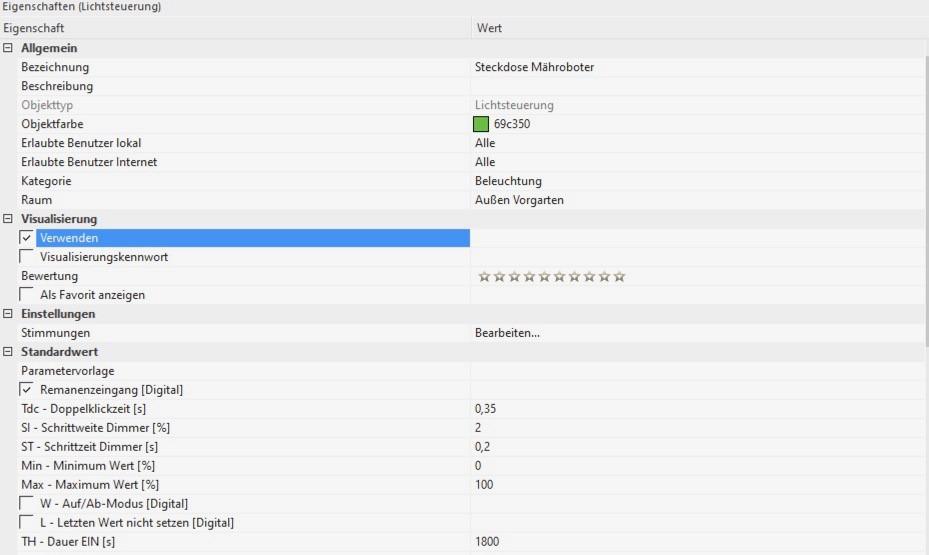929x555 pixels.
Task: Click the hex color code 69c350
Action: [512, 124]
